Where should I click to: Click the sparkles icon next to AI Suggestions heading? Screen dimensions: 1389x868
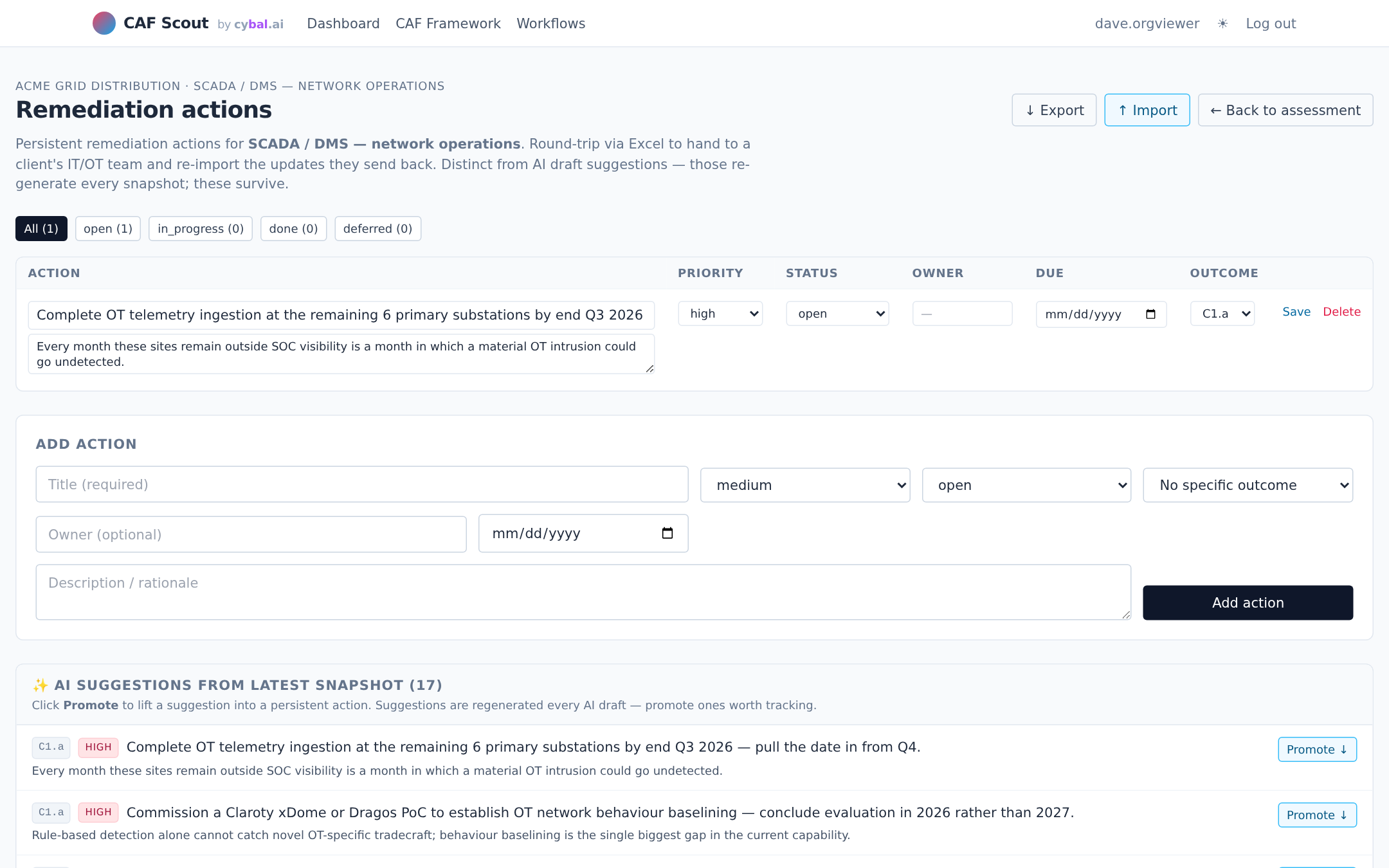coord(40,685)
